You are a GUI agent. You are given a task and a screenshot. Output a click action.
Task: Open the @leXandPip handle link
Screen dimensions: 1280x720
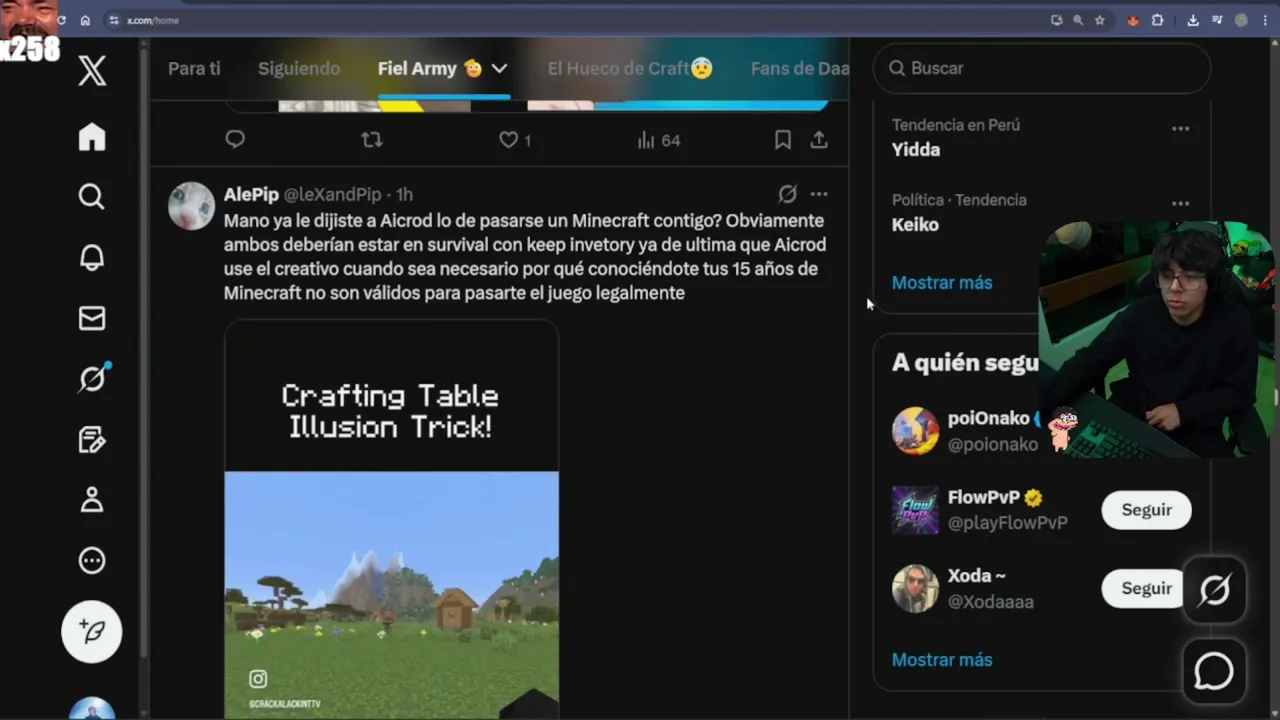pyautogui.click(x=333, y=194)
